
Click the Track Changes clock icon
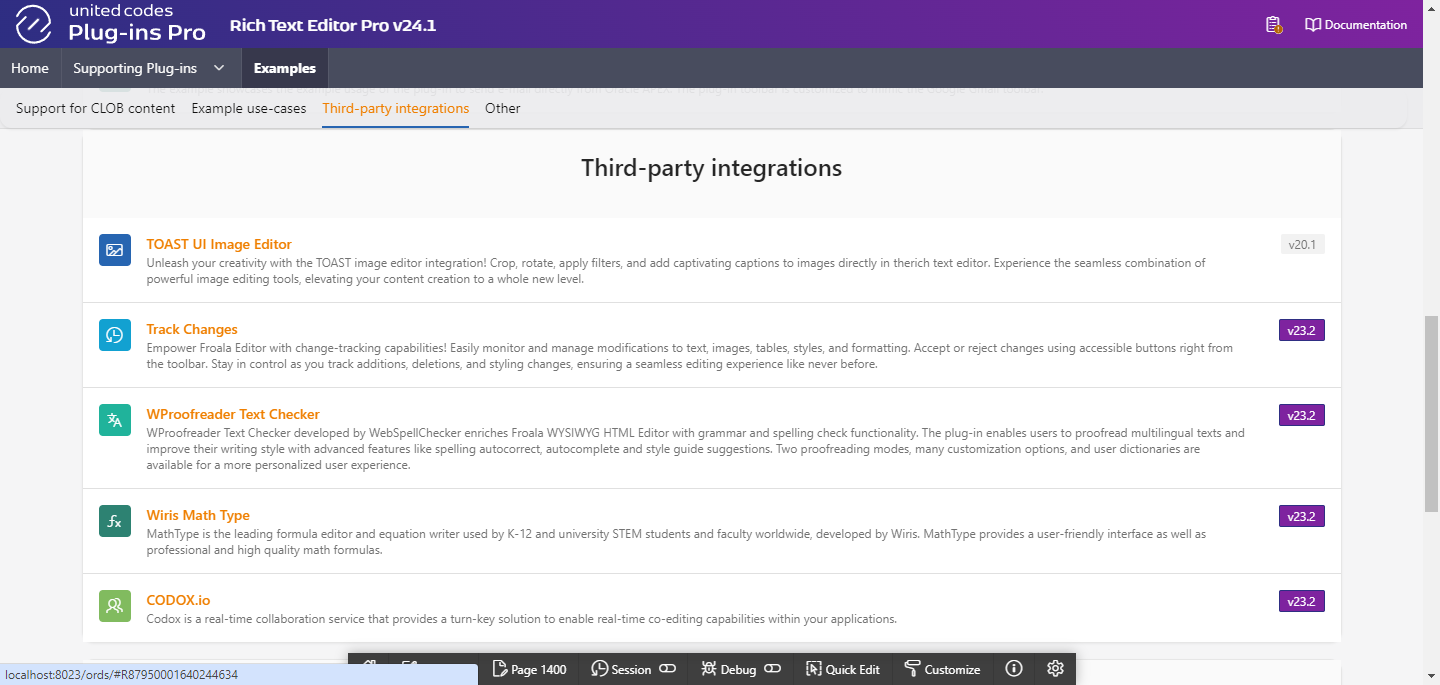pos(115,335)
